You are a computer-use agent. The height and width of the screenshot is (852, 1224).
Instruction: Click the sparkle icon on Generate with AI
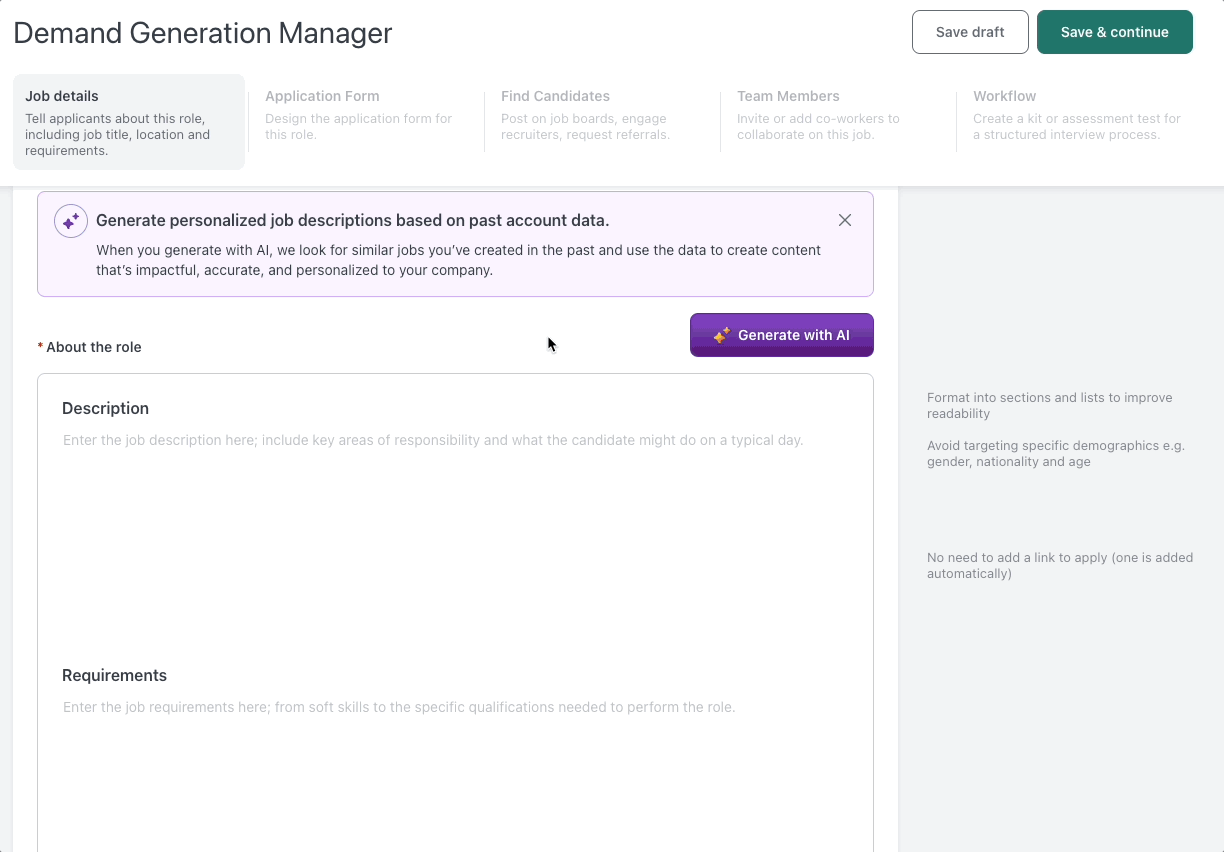[721, 335]
